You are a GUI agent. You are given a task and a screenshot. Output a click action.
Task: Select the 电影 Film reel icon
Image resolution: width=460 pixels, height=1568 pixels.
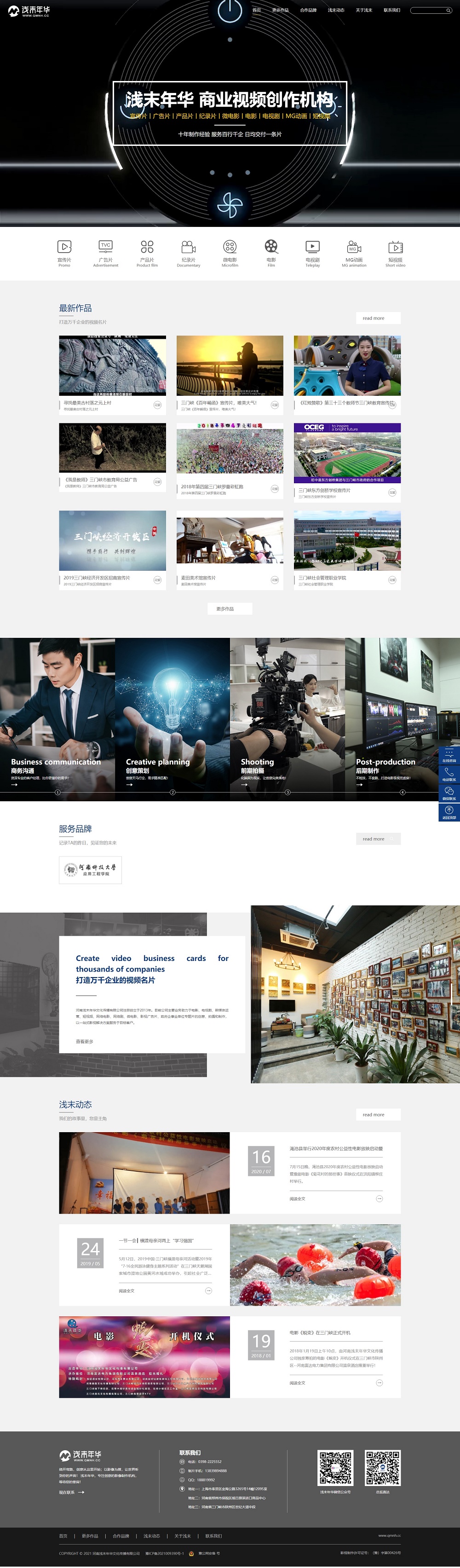[271, 246]
